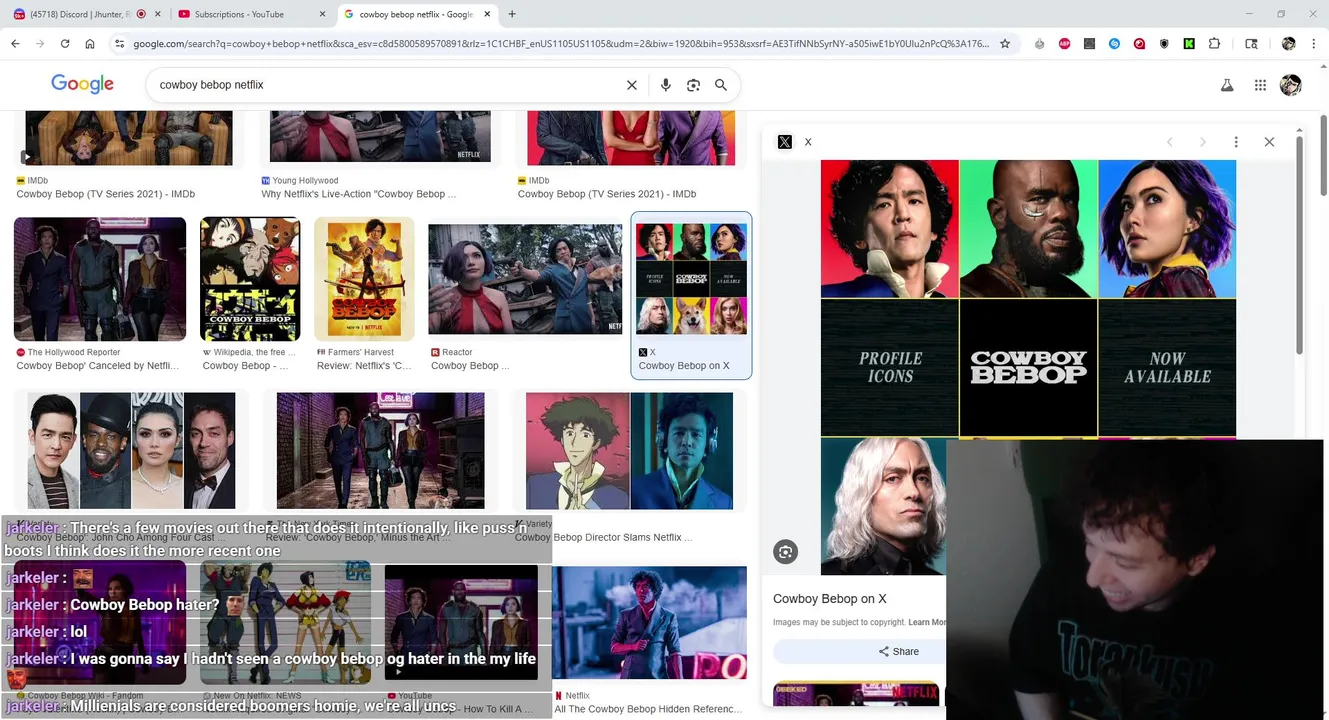View site information for google.com
This screenshot has height=720, width=1329.
tap(120, 44)
